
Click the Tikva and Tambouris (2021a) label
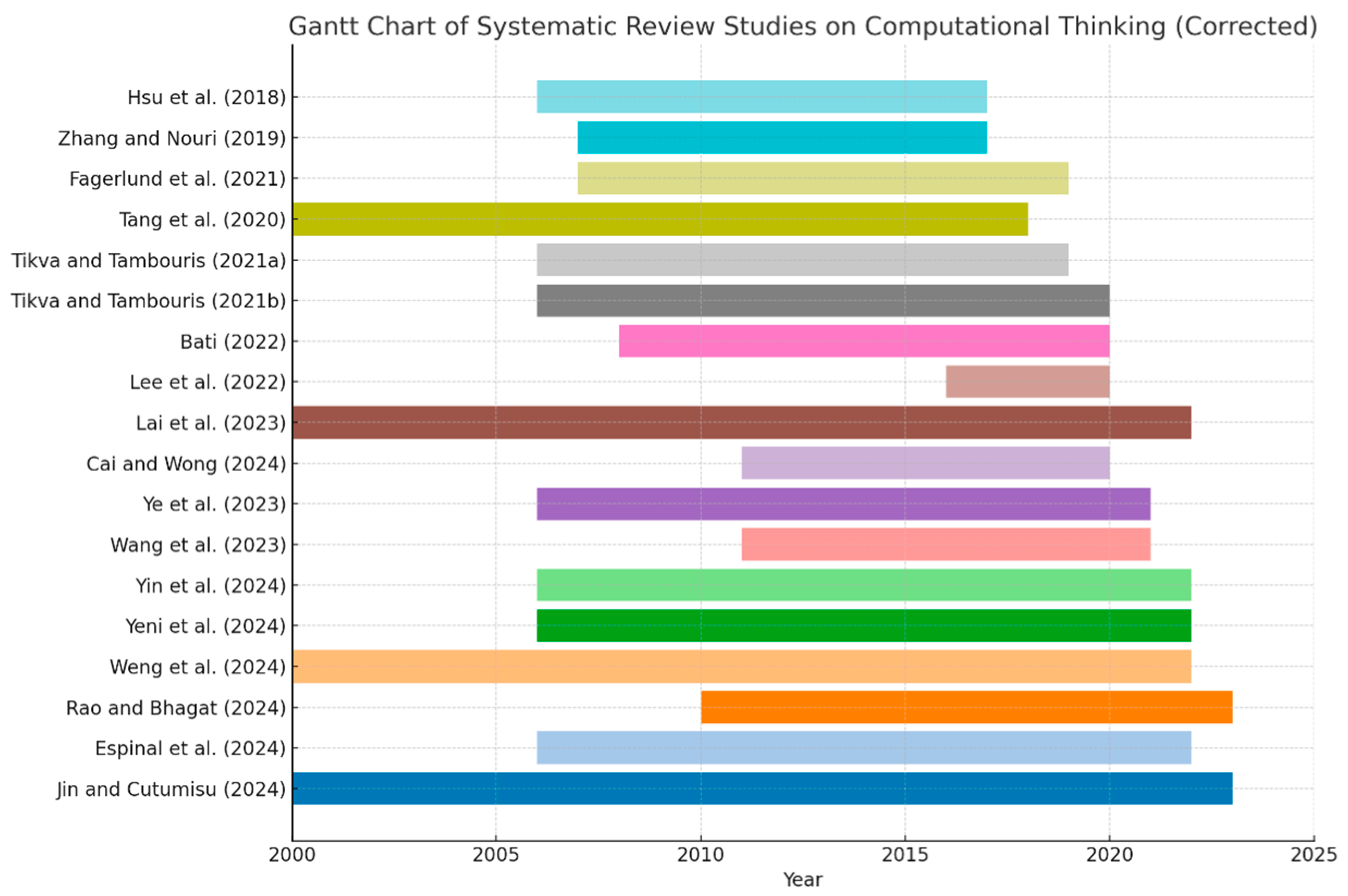click(149, 261)
